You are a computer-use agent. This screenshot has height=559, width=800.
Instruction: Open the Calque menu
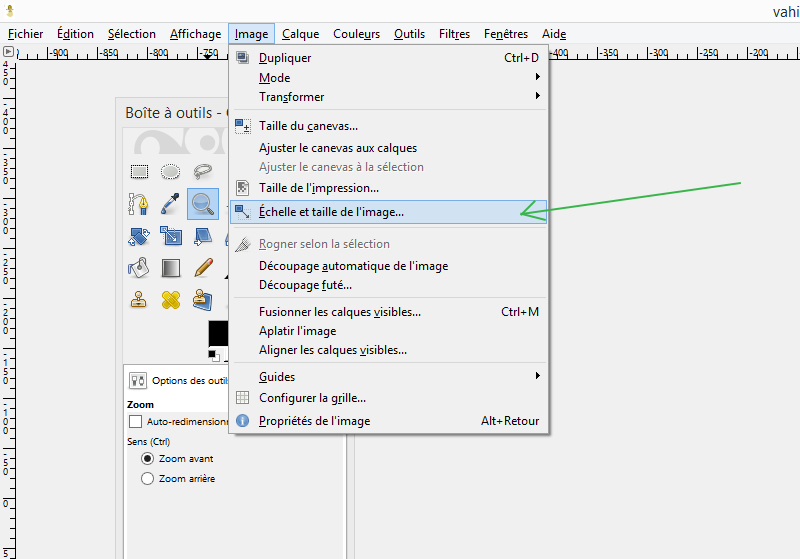pyautogui.click(x=301, y=34)
